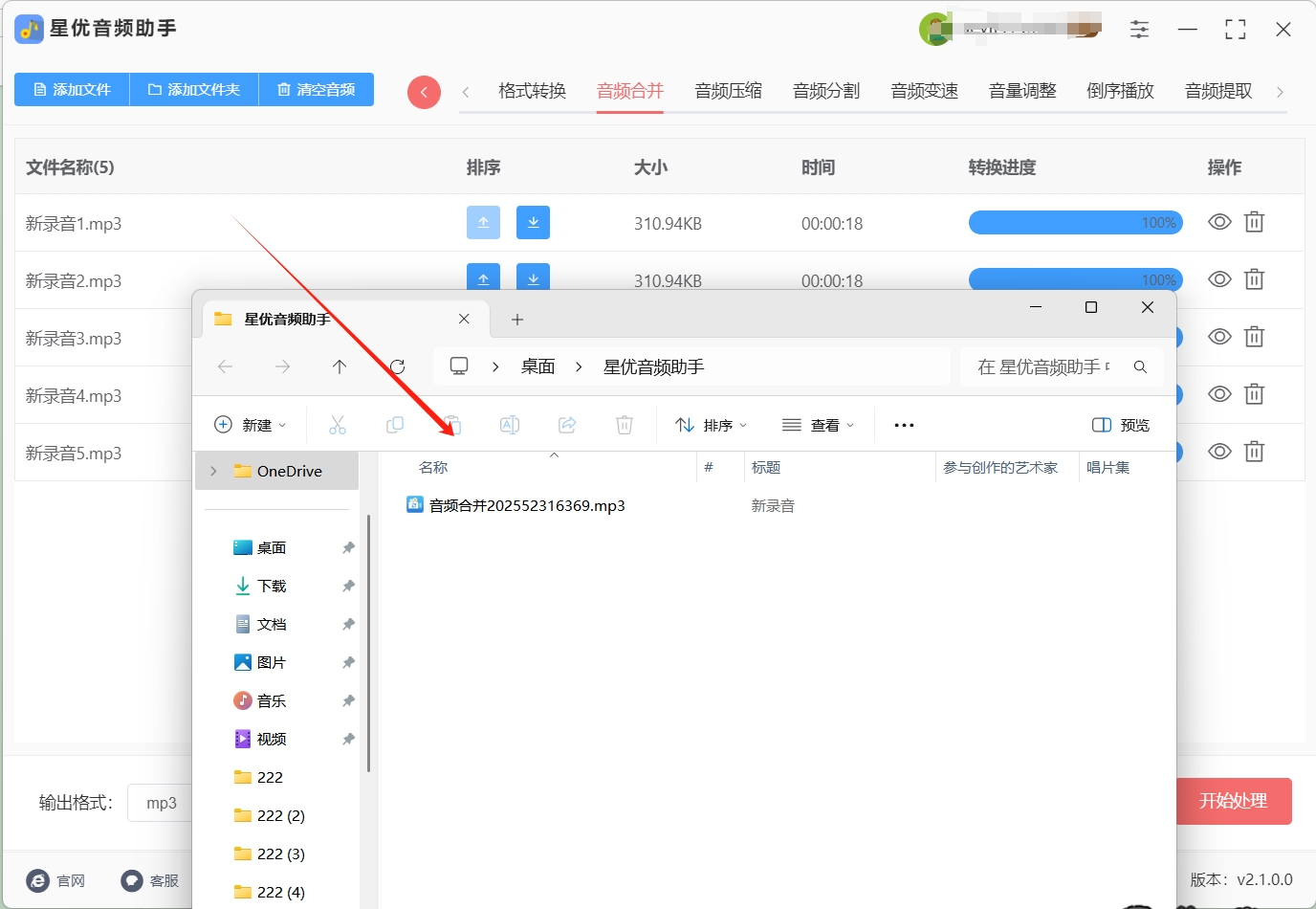Switch to the 倒序播放 tab
This screenshot has width=1316, height=909.
click(1121, 91)
